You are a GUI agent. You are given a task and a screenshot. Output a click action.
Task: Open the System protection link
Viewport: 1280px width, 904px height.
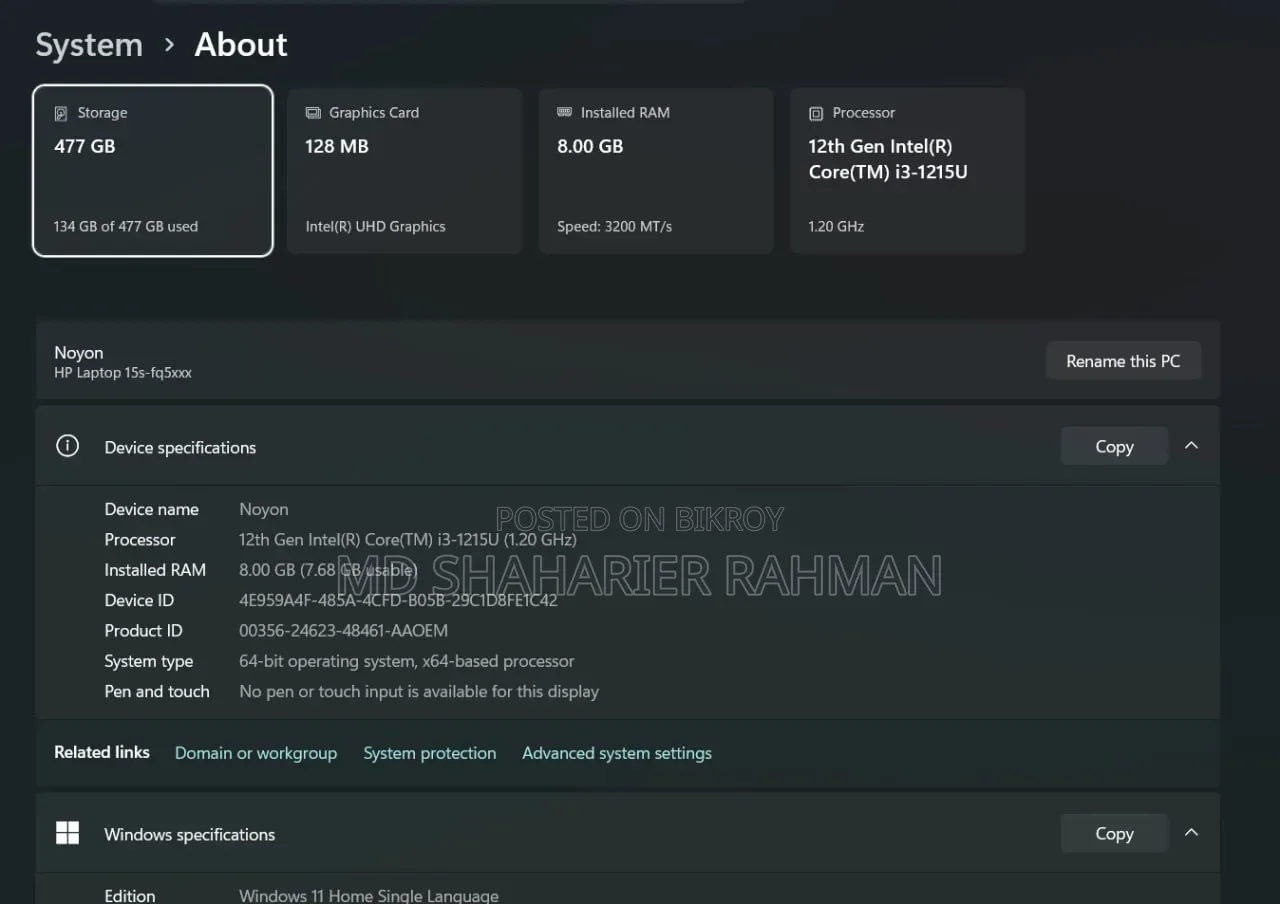pos(430,753)
